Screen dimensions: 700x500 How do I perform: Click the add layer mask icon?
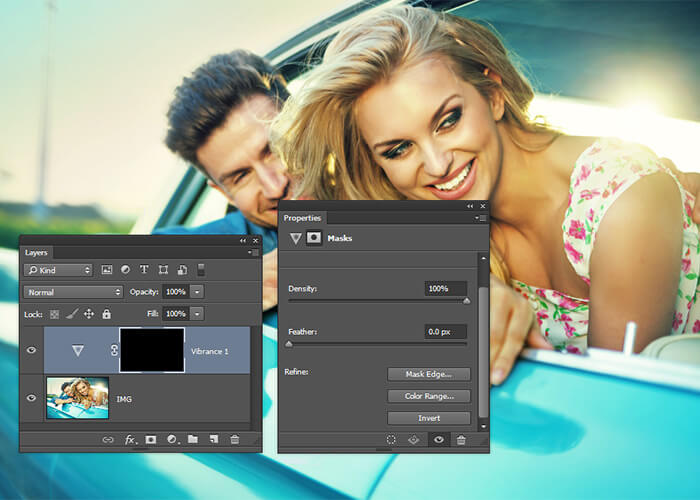pyautogui.click(x=151, y=439)
